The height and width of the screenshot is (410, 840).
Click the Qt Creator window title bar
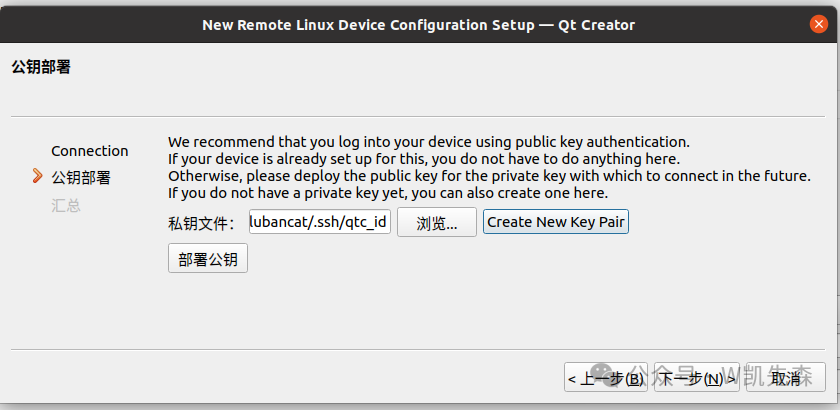(x=418, y=24)
